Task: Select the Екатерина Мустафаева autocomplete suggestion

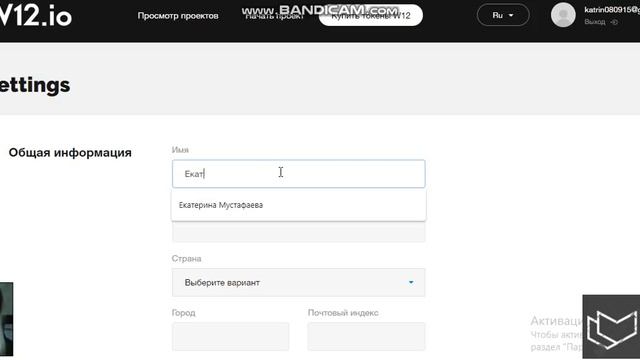Action: point(299,205)
